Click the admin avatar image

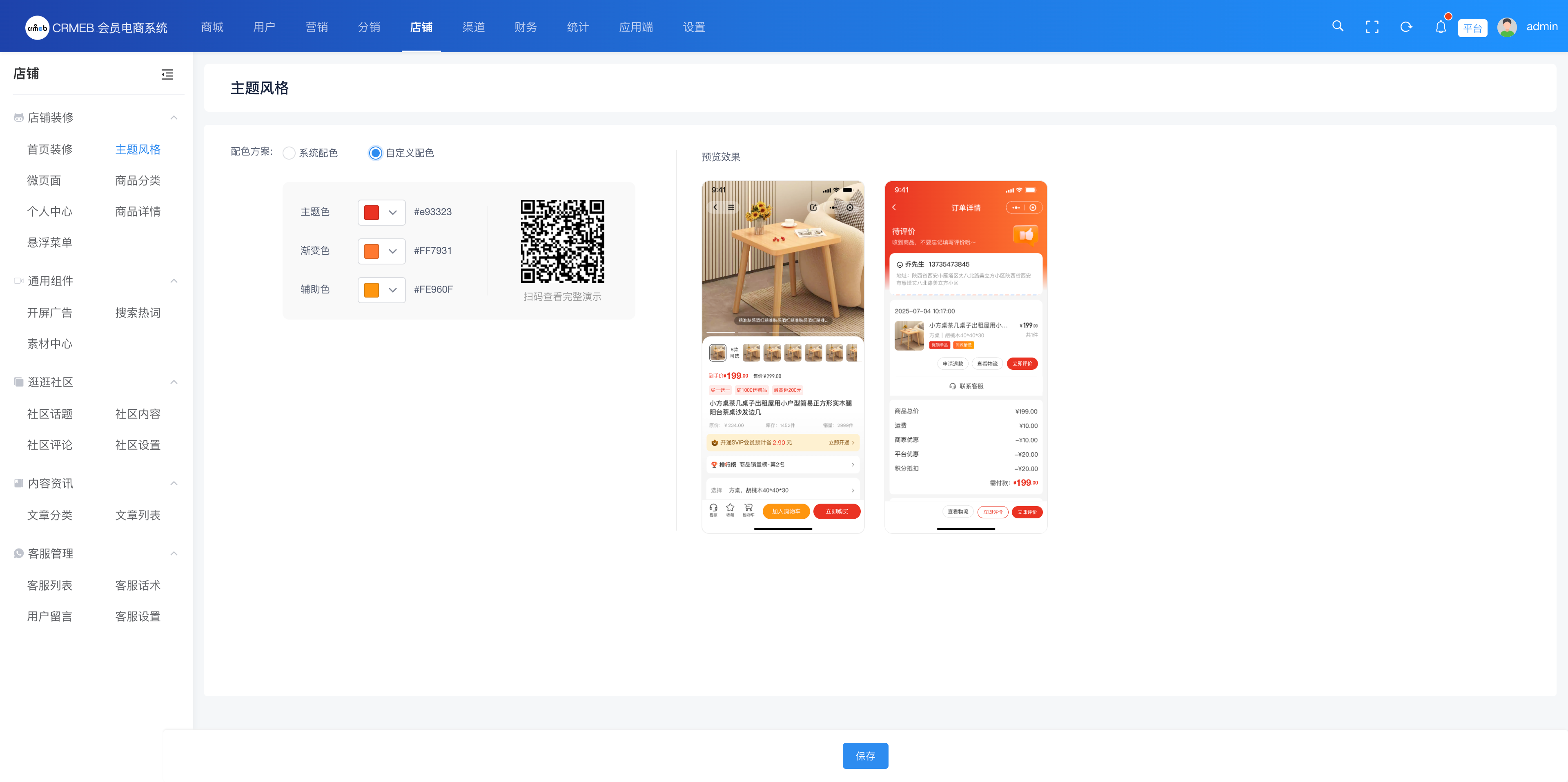pyautogui.click(x=1506, y=27)
